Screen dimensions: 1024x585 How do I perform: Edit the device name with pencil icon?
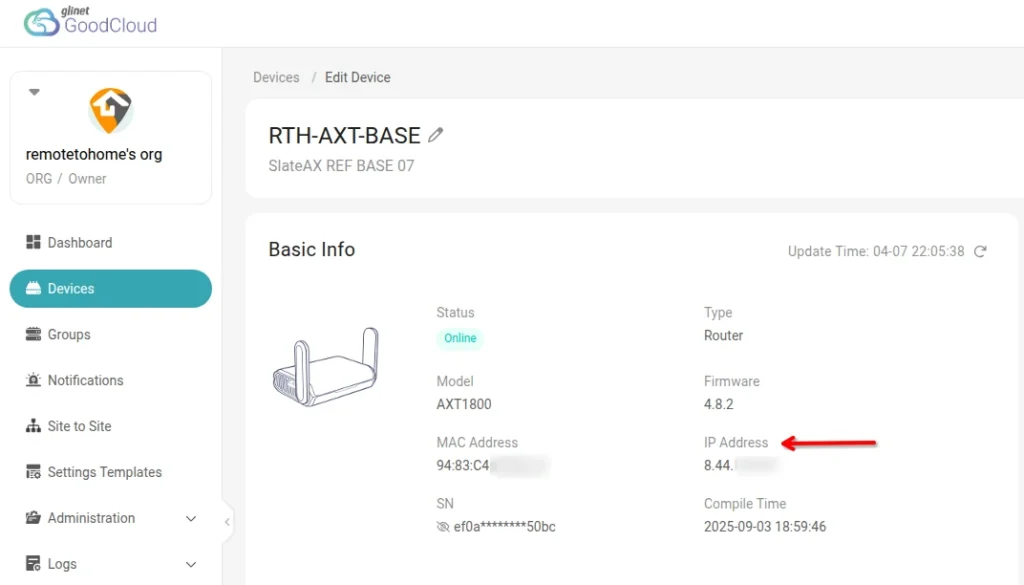[436, 135]
